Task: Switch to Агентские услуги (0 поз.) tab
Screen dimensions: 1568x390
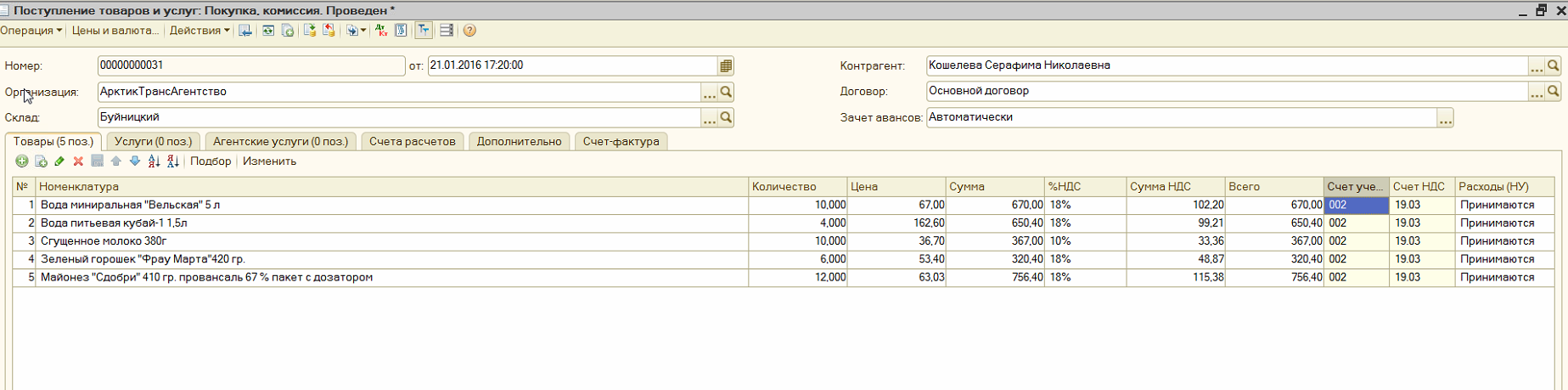Action: coord(281,142)
